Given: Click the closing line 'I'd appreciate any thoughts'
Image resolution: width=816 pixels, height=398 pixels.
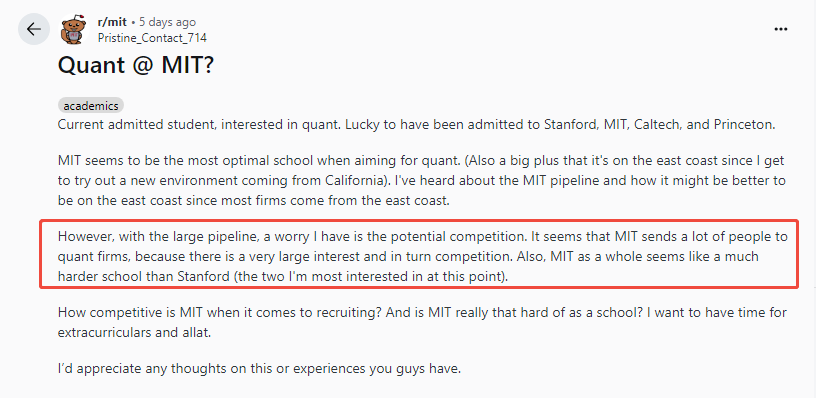Looking at the screenshot, I should [x=260, y=369].
